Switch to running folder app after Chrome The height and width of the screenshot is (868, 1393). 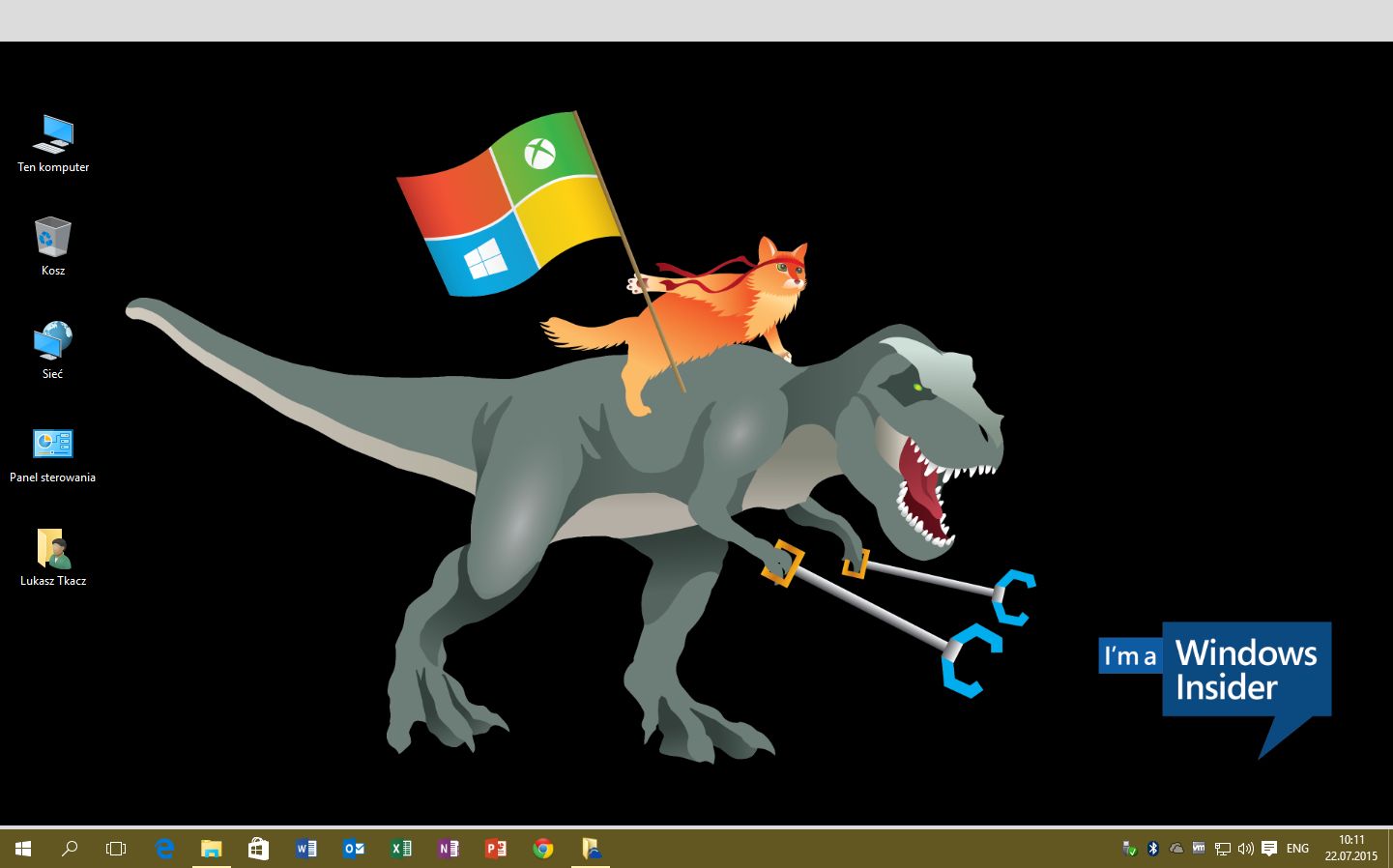(x=591, y=849)
